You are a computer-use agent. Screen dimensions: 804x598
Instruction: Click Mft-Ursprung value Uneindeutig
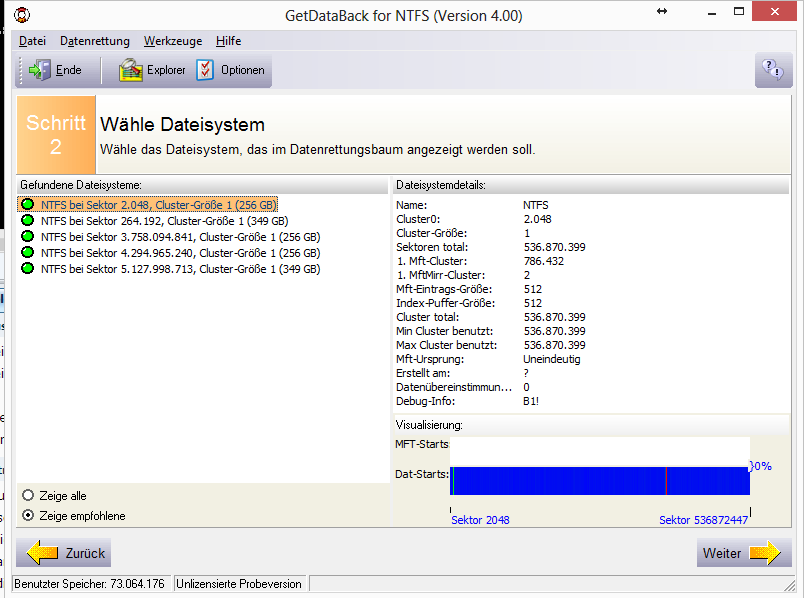point(552,359)
